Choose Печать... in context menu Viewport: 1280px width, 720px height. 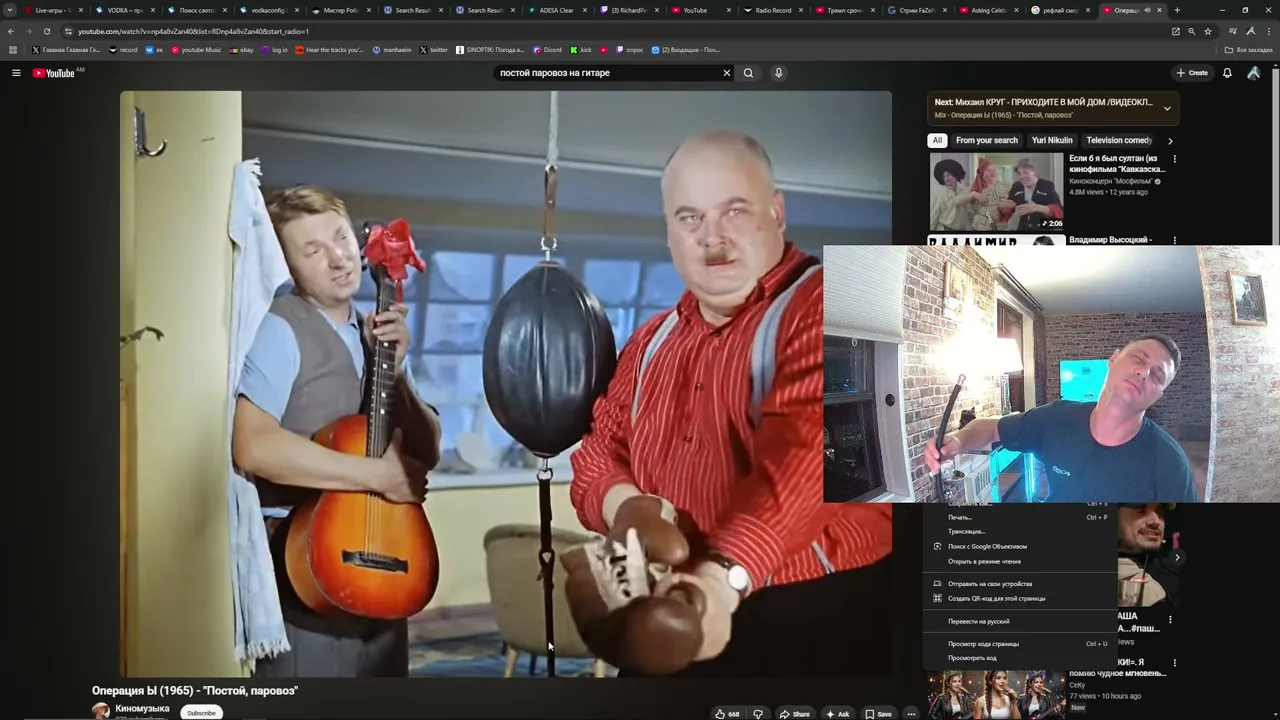click(1020, 517)
